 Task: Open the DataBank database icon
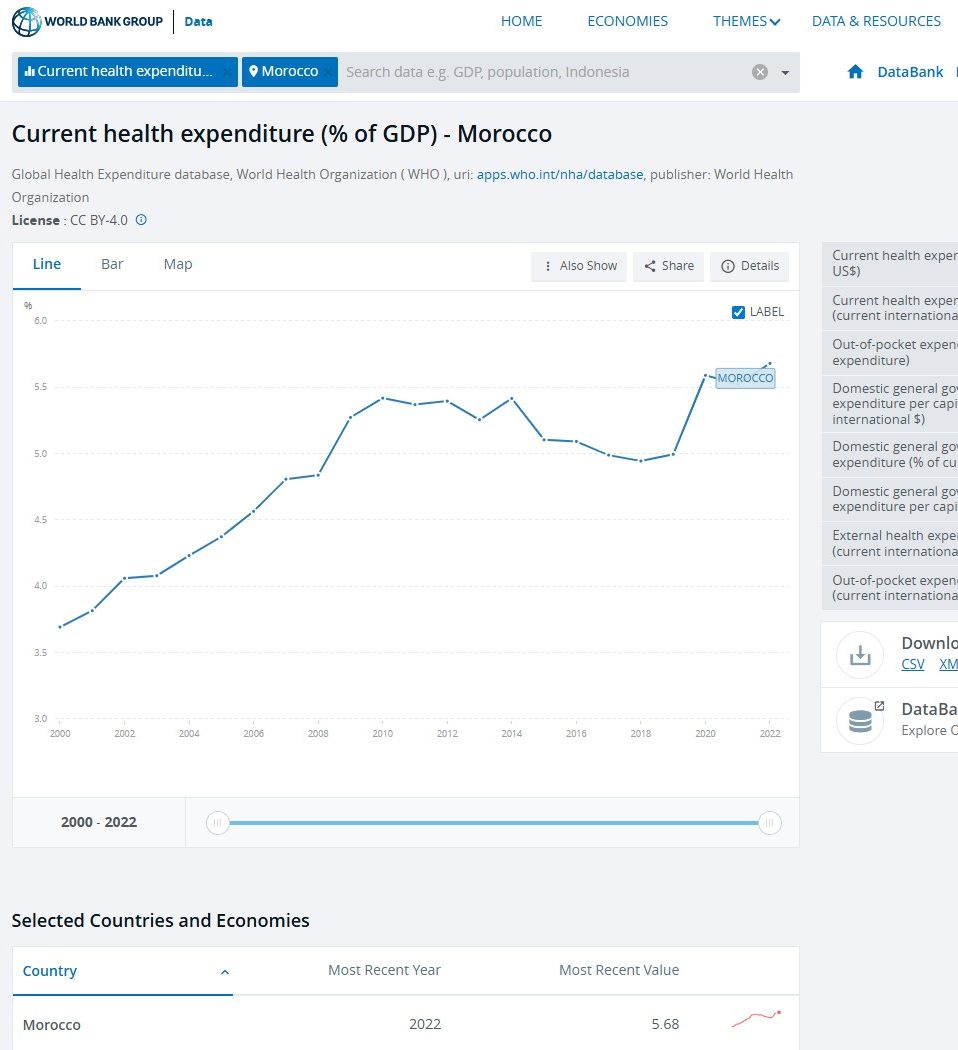click(861, 720)
